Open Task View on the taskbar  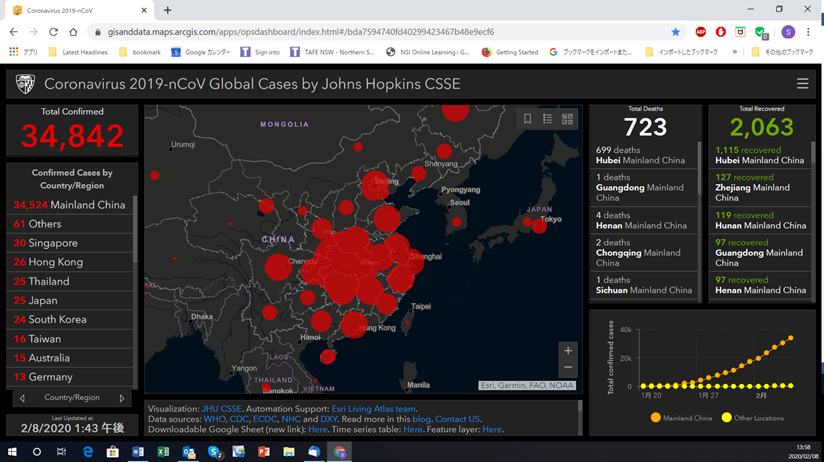[61, 452]
